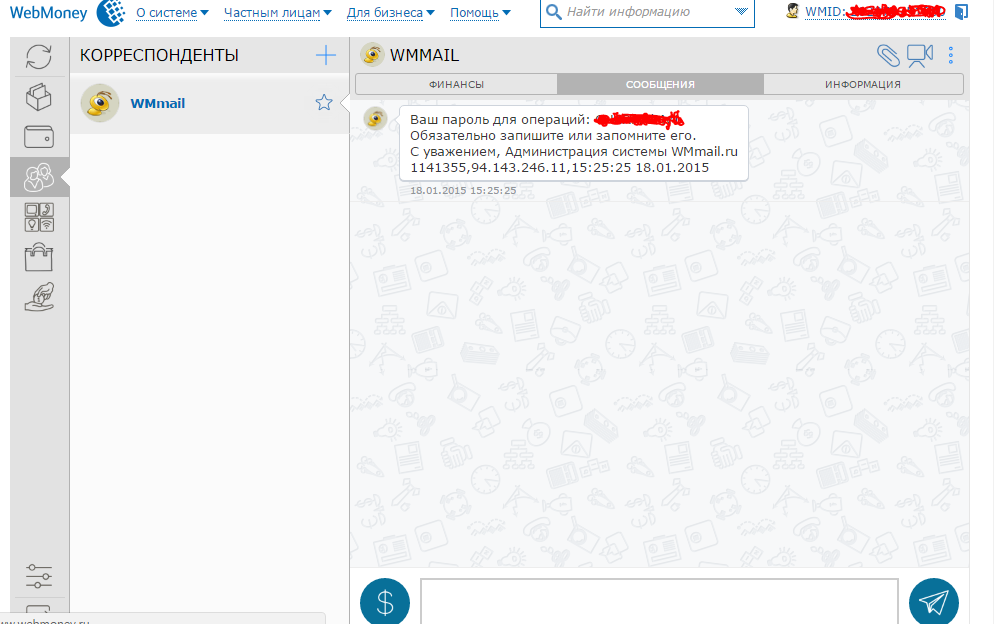994x624 pixels.
Task: Select the WMmail correspondent name
Action: (158, 103)
